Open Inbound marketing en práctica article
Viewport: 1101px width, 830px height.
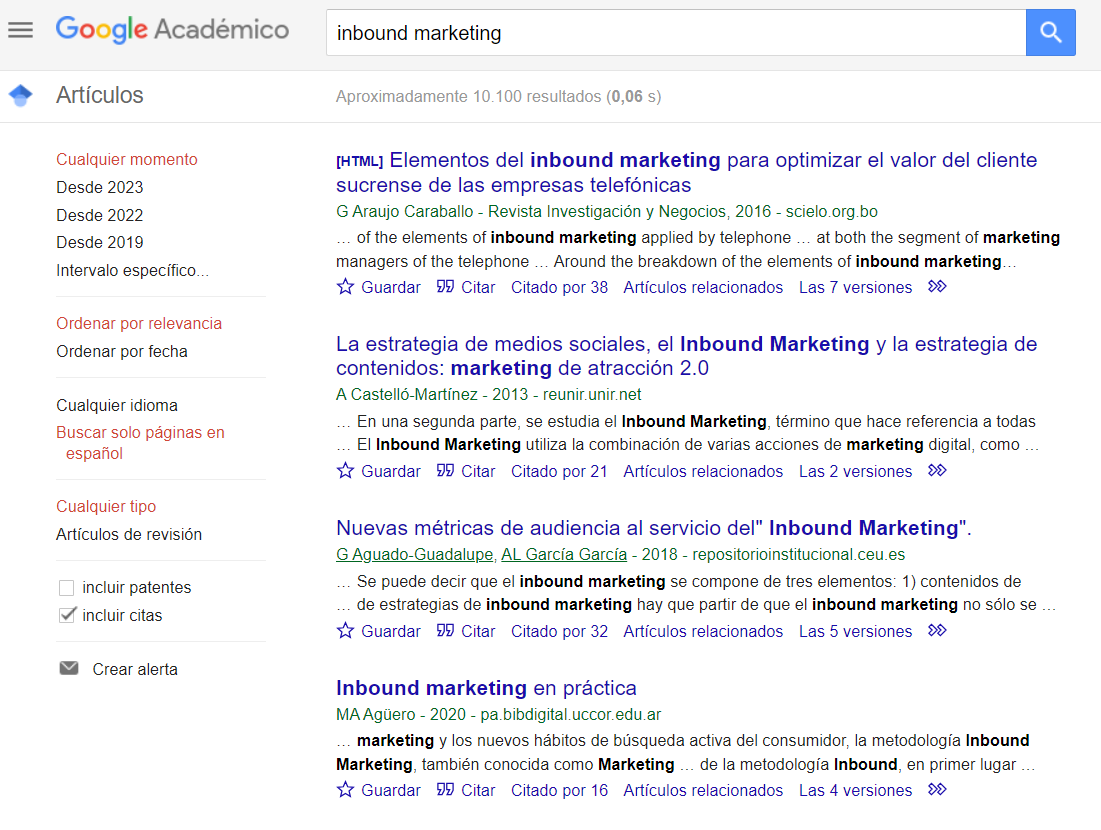486,688
